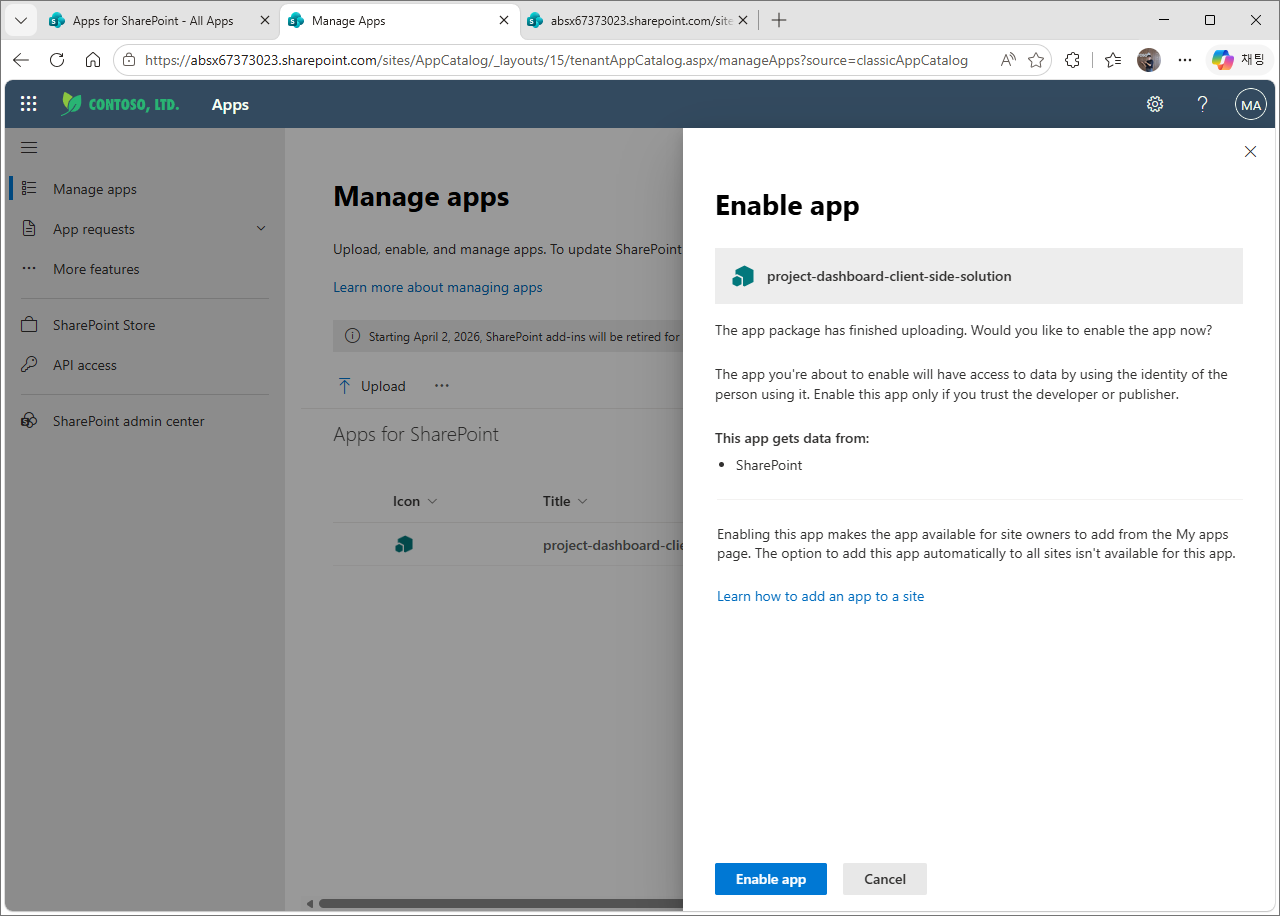Screen dimensions: 1280x916
Task: Click the SharePoint Store bag icon
Action: (30, 325)
